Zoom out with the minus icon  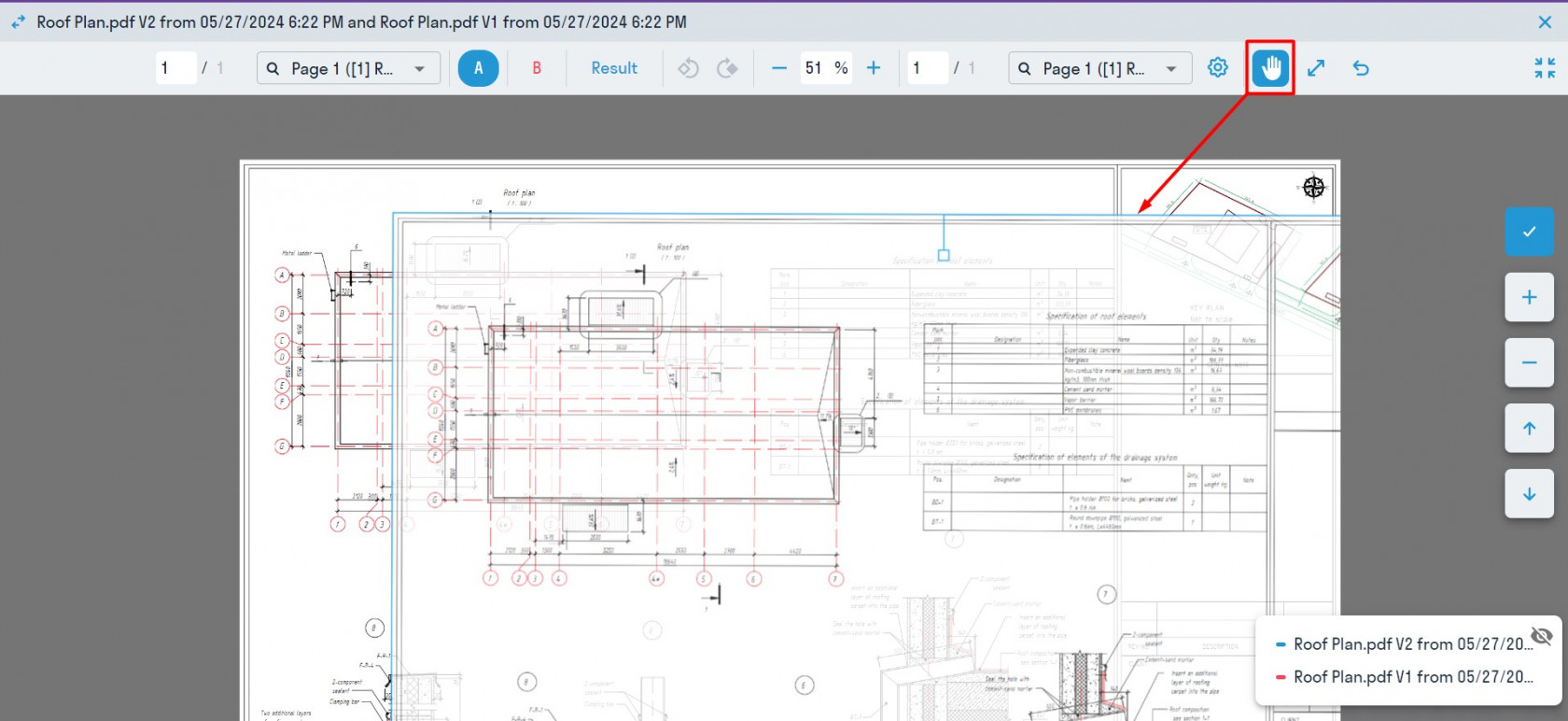pos(779,67)
